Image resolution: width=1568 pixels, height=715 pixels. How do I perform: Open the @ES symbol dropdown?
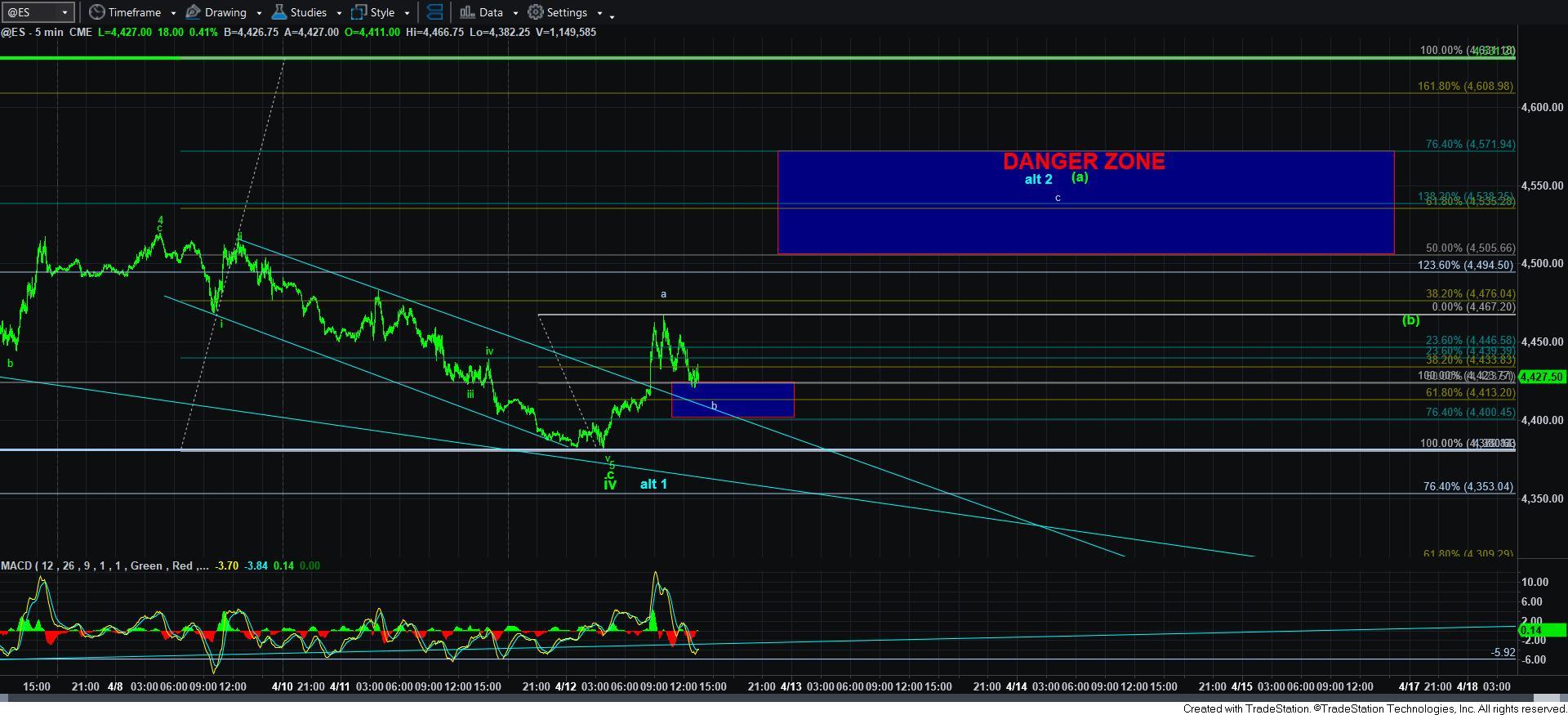pyautogui.click(x=65, y=12)
